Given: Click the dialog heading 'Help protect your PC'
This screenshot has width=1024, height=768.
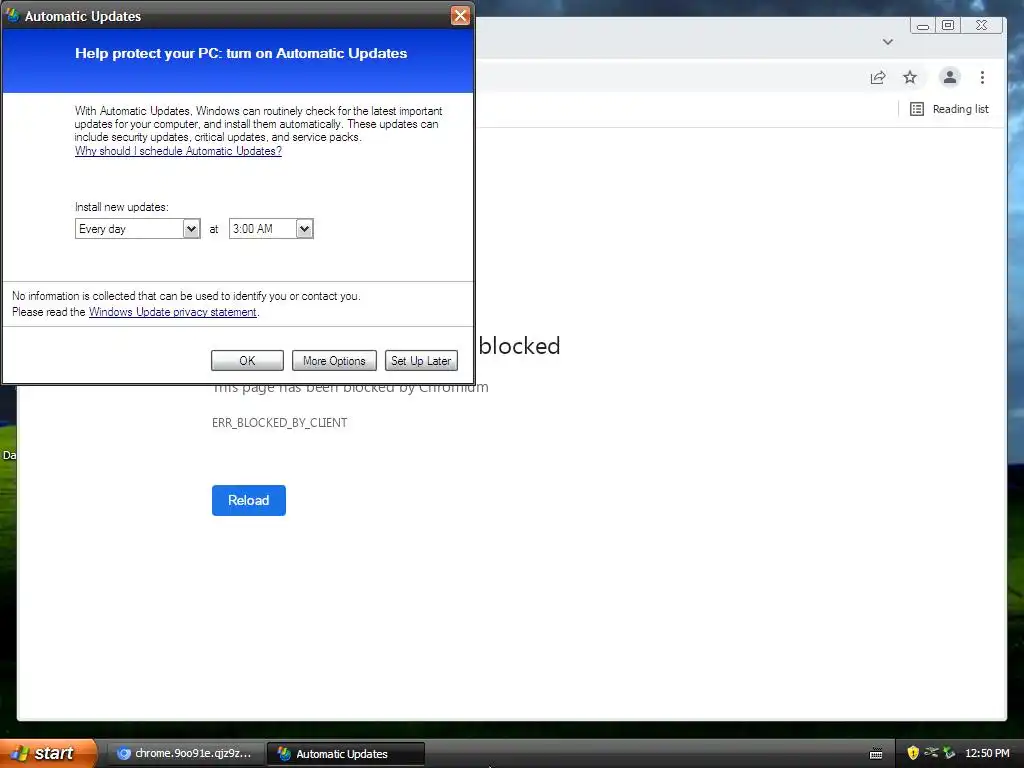Looking at the screenshot, I should (241, 54).
